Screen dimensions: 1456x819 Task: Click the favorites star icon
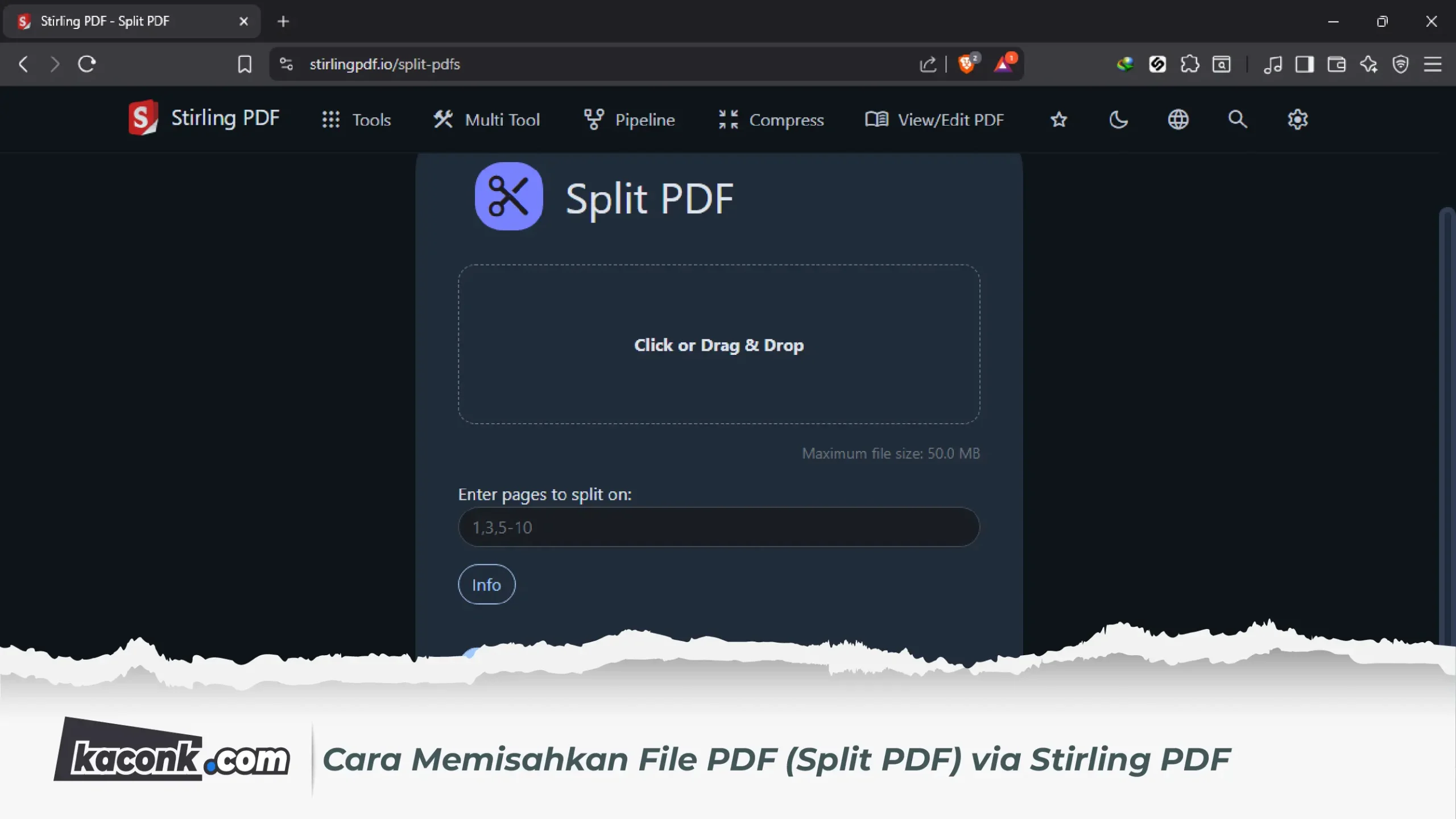tap(1058, 119)
